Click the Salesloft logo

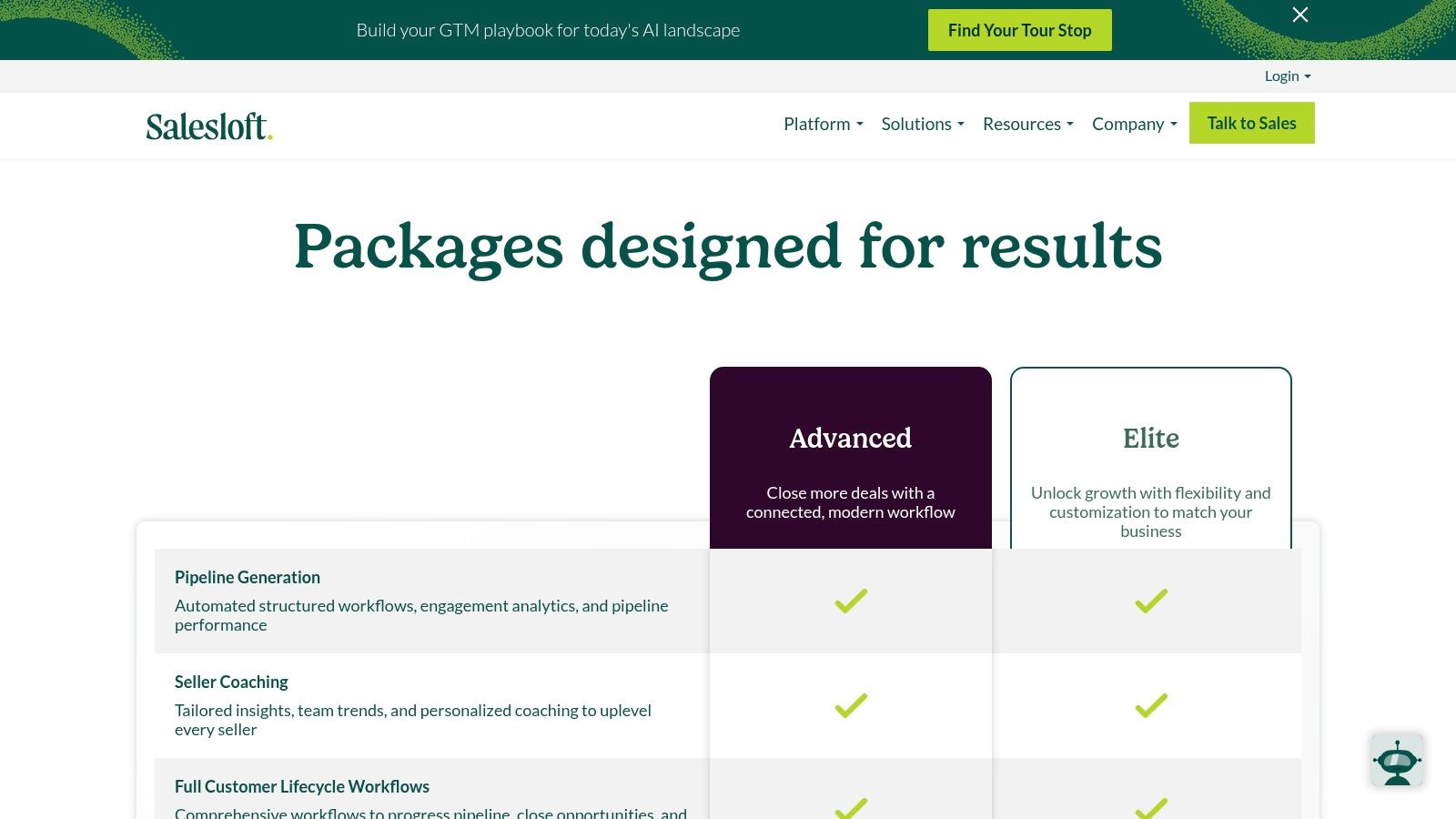coord(209,126)
